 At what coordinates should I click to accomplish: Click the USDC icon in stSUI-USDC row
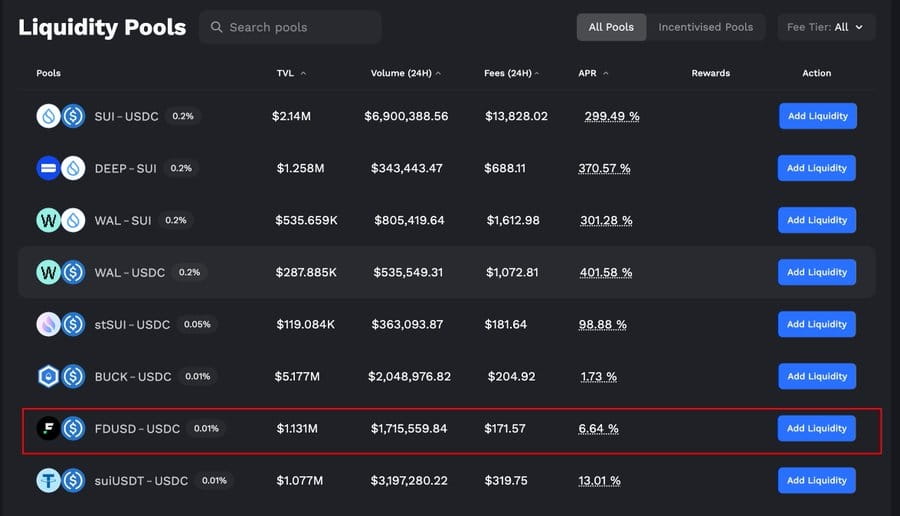[x=73, y=324]
